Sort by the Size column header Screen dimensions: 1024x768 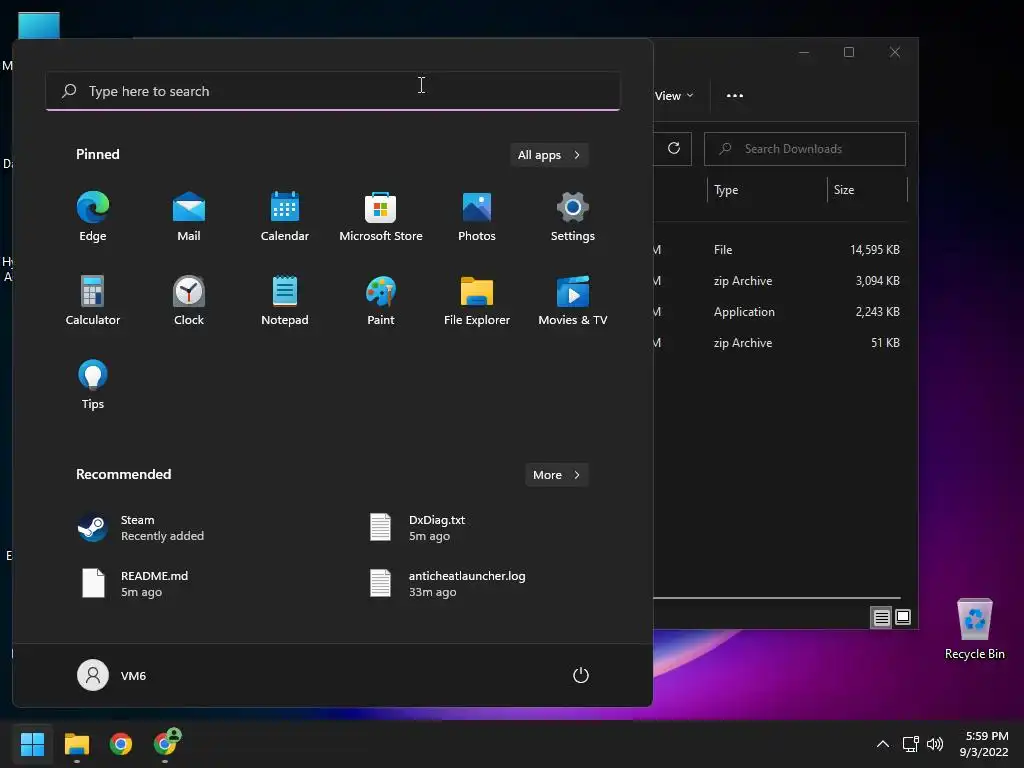coord(867,190)
